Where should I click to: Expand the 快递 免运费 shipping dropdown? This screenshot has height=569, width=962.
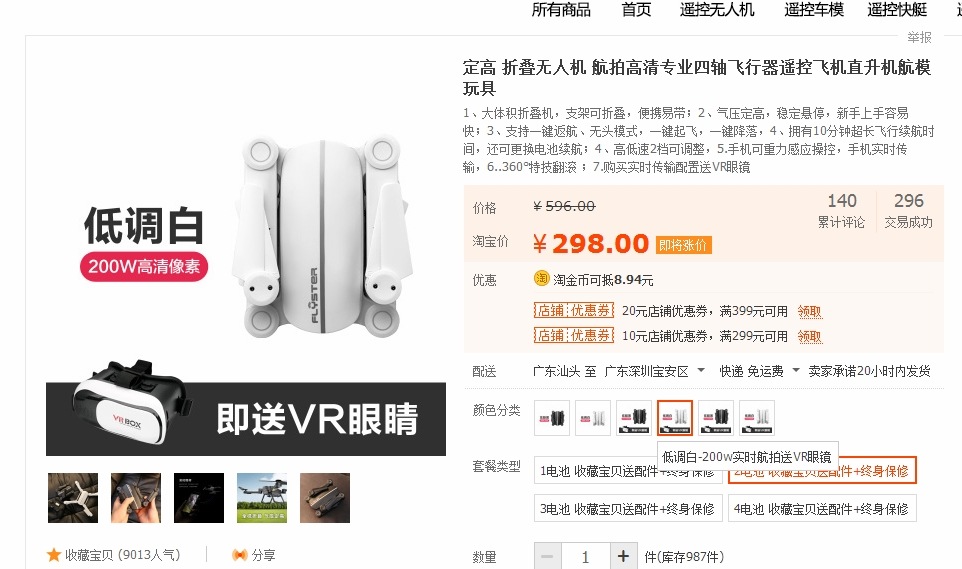click(796, 370)
